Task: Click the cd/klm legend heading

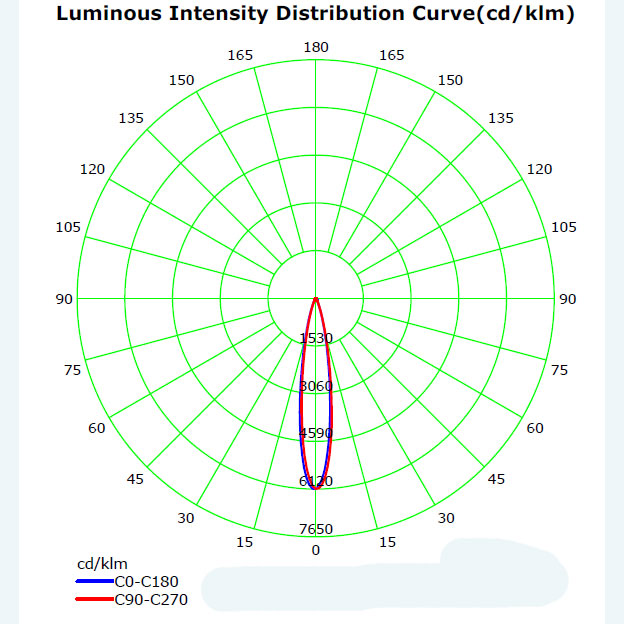Action: pos(102,564)
